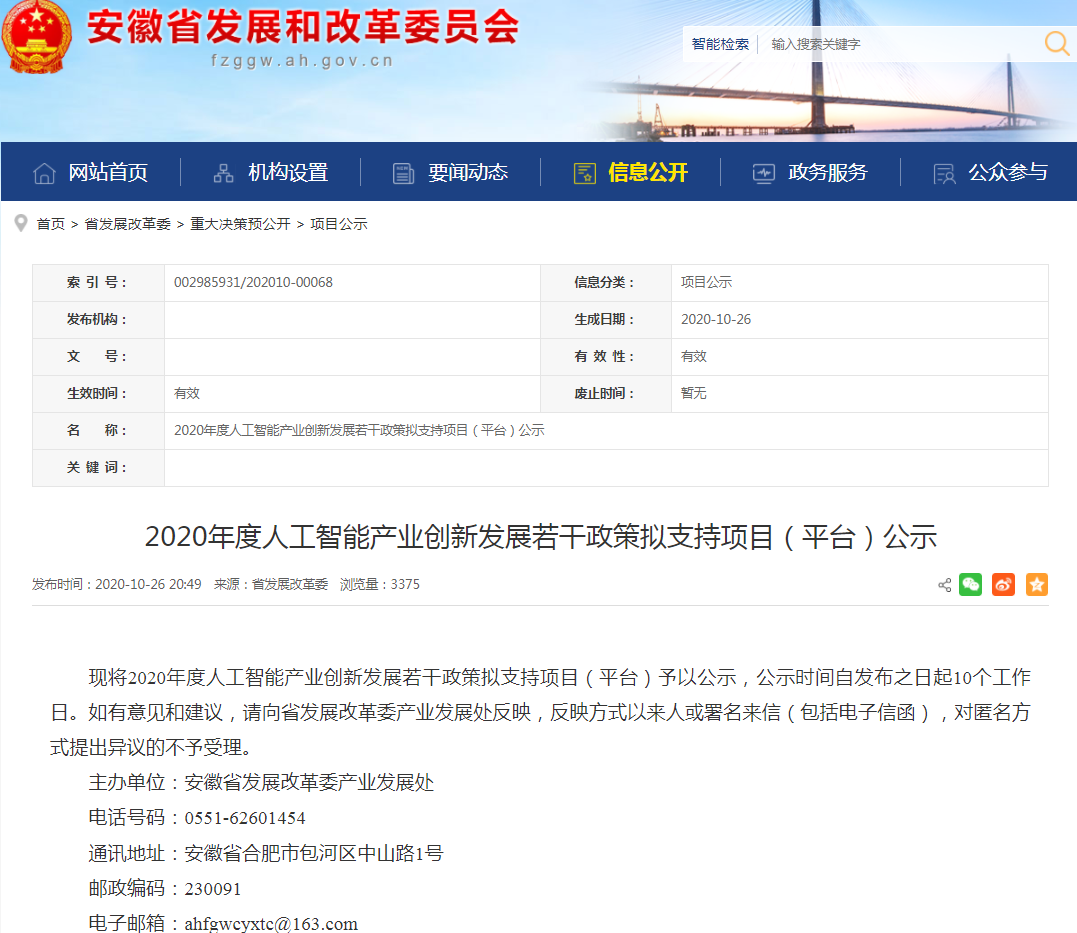
Task: Click 项目公示 breadcrumb link
Action: pyautogui.click(x=338, y=224)
